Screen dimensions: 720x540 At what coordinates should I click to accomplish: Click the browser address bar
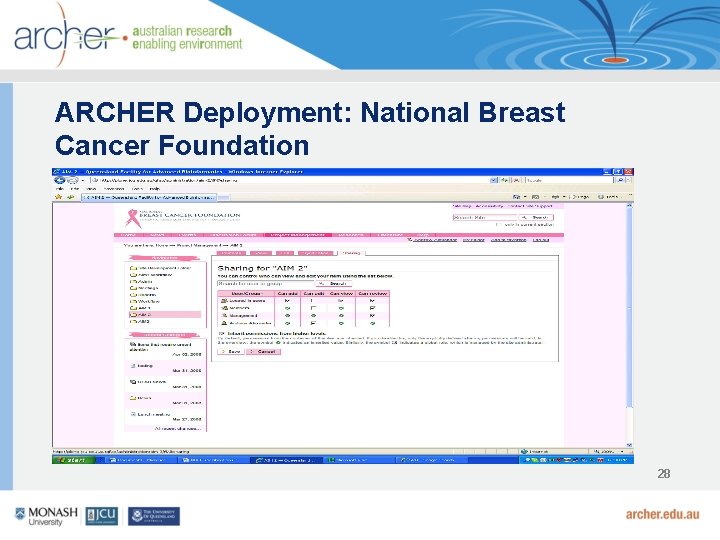tap(290, 180)
